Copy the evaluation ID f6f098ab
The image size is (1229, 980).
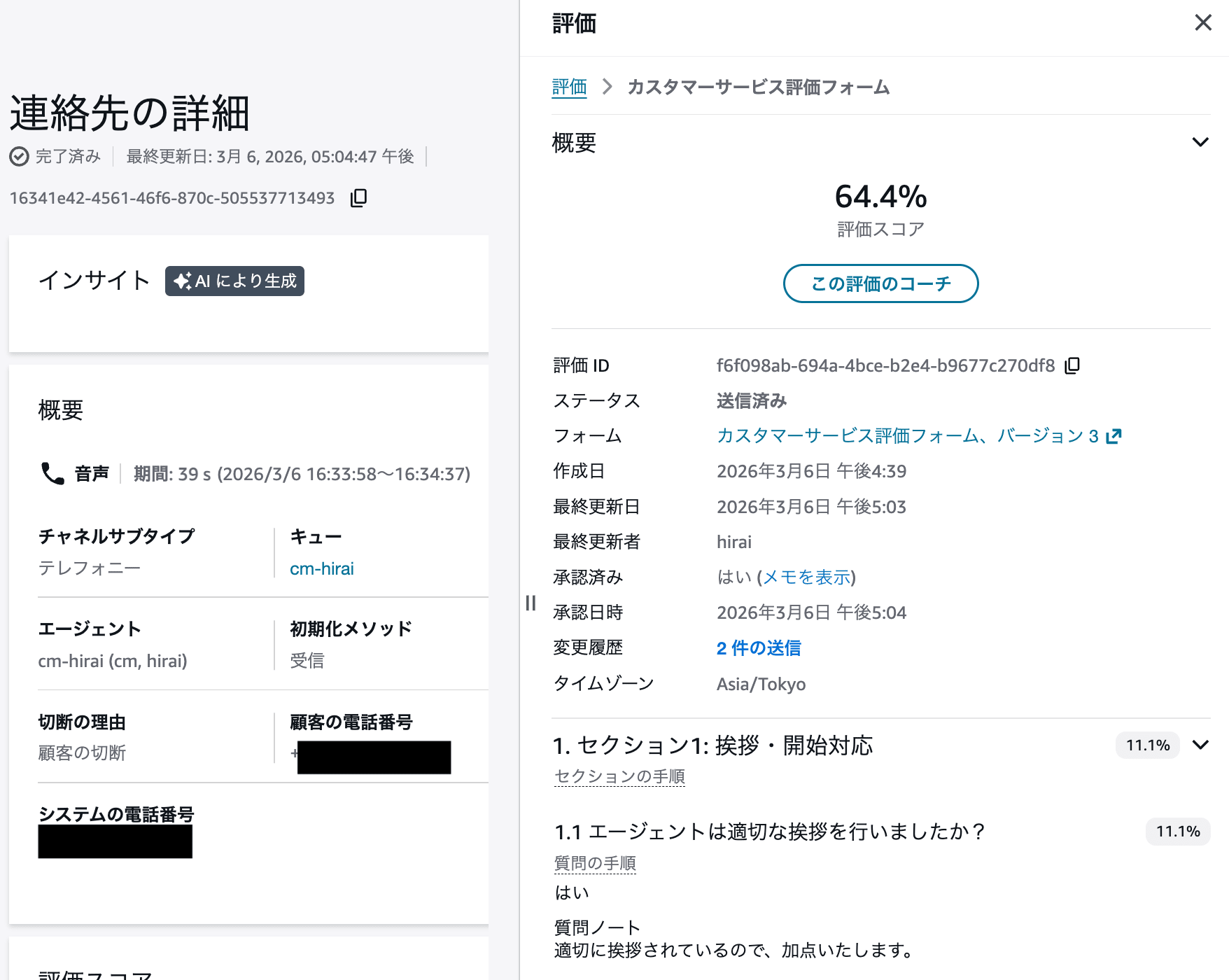pyautogui.click(x=1072, y=365)
